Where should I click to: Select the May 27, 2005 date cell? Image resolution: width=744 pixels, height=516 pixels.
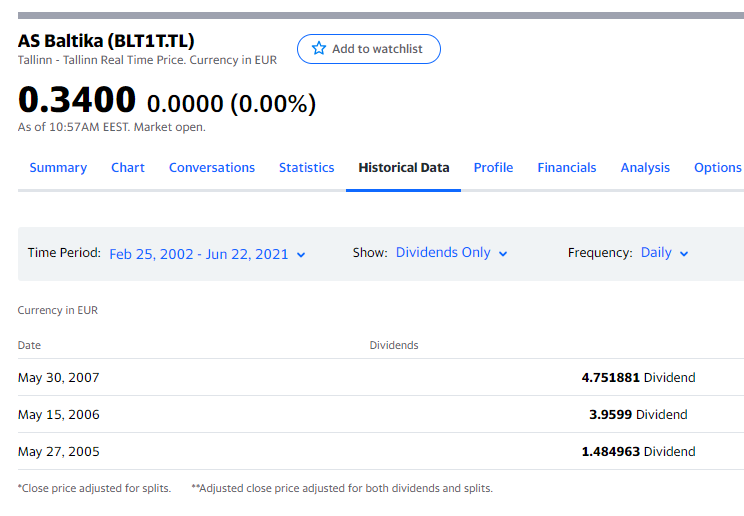pyautogui.click(x=59, y=451)
